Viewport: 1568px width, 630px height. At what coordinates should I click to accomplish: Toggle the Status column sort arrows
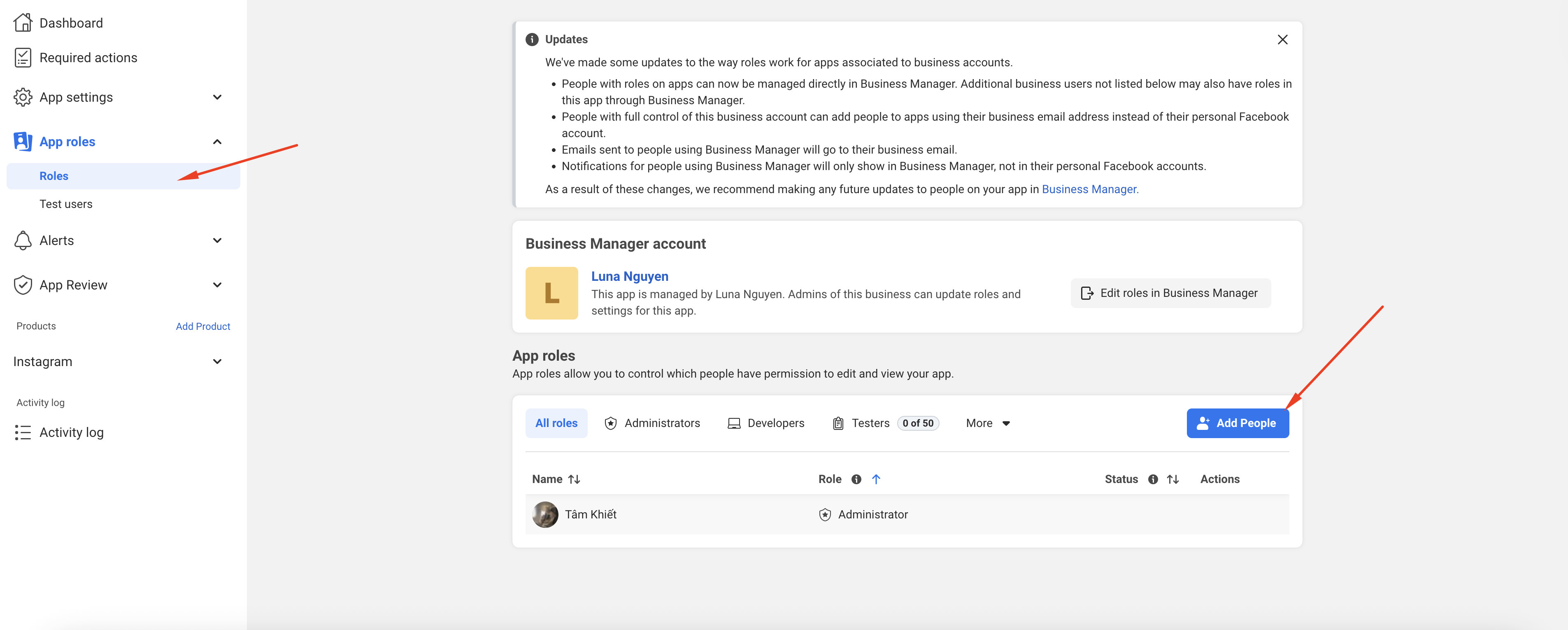click(1173, 480)
